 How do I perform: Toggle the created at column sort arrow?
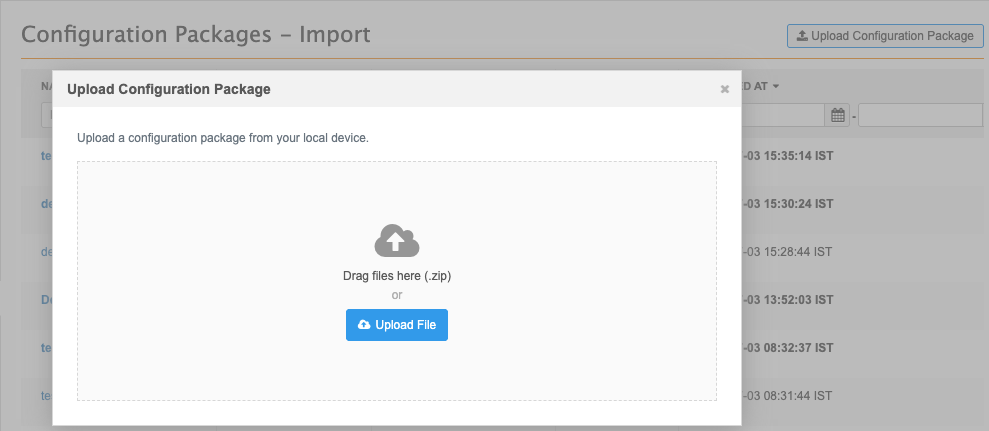tap(776, 86)
